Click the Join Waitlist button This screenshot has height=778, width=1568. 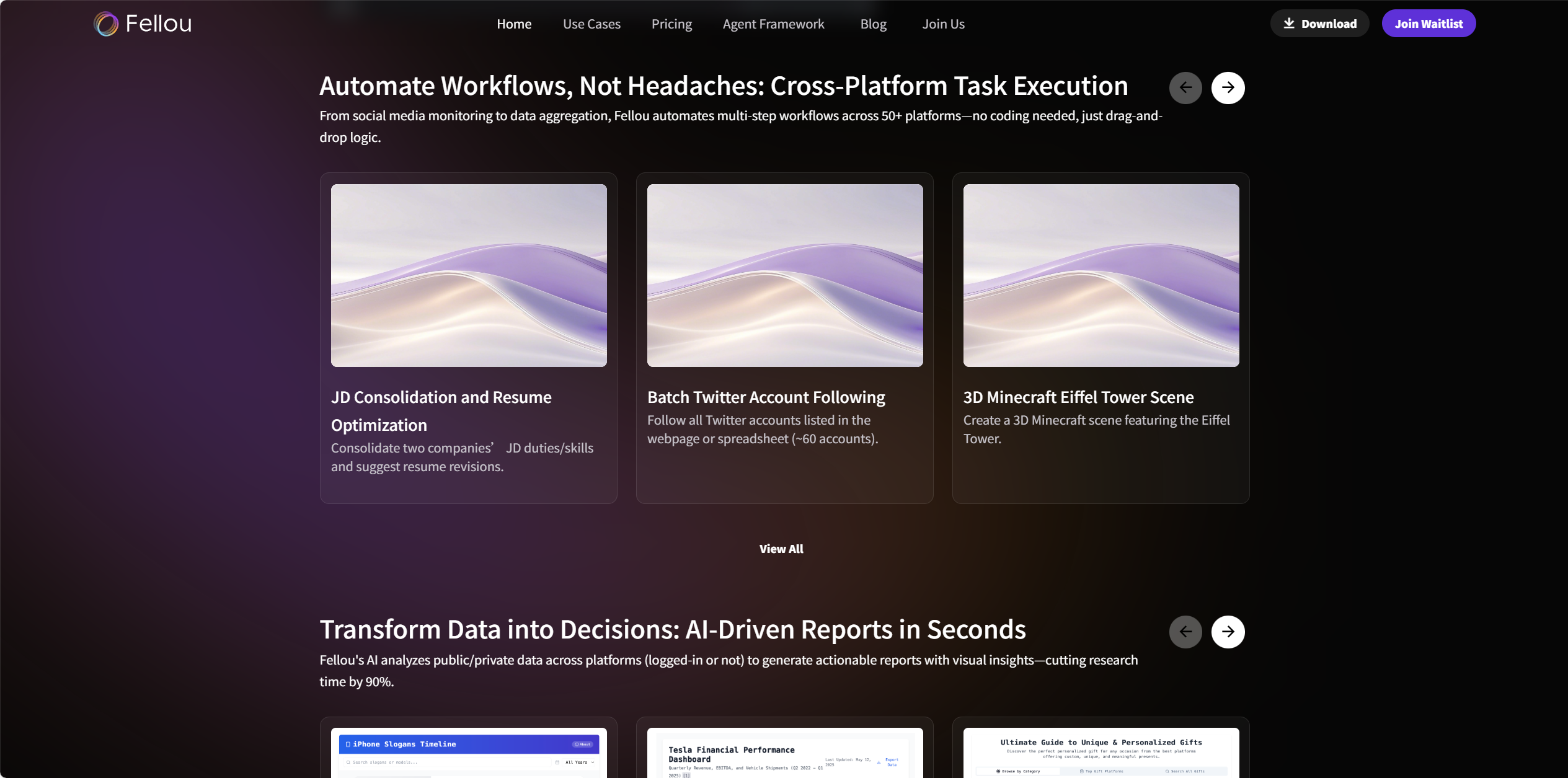pos(1428,24)
